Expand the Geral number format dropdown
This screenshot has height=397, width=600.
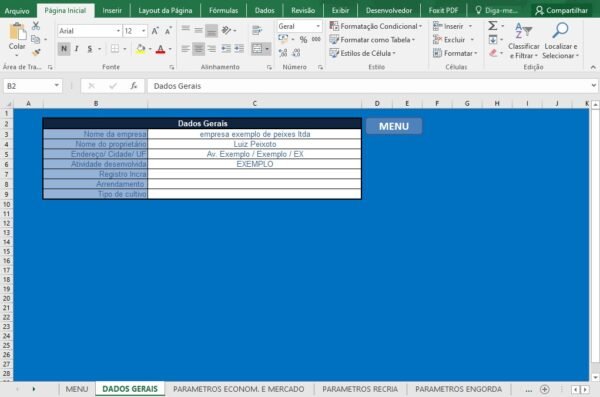318,26
